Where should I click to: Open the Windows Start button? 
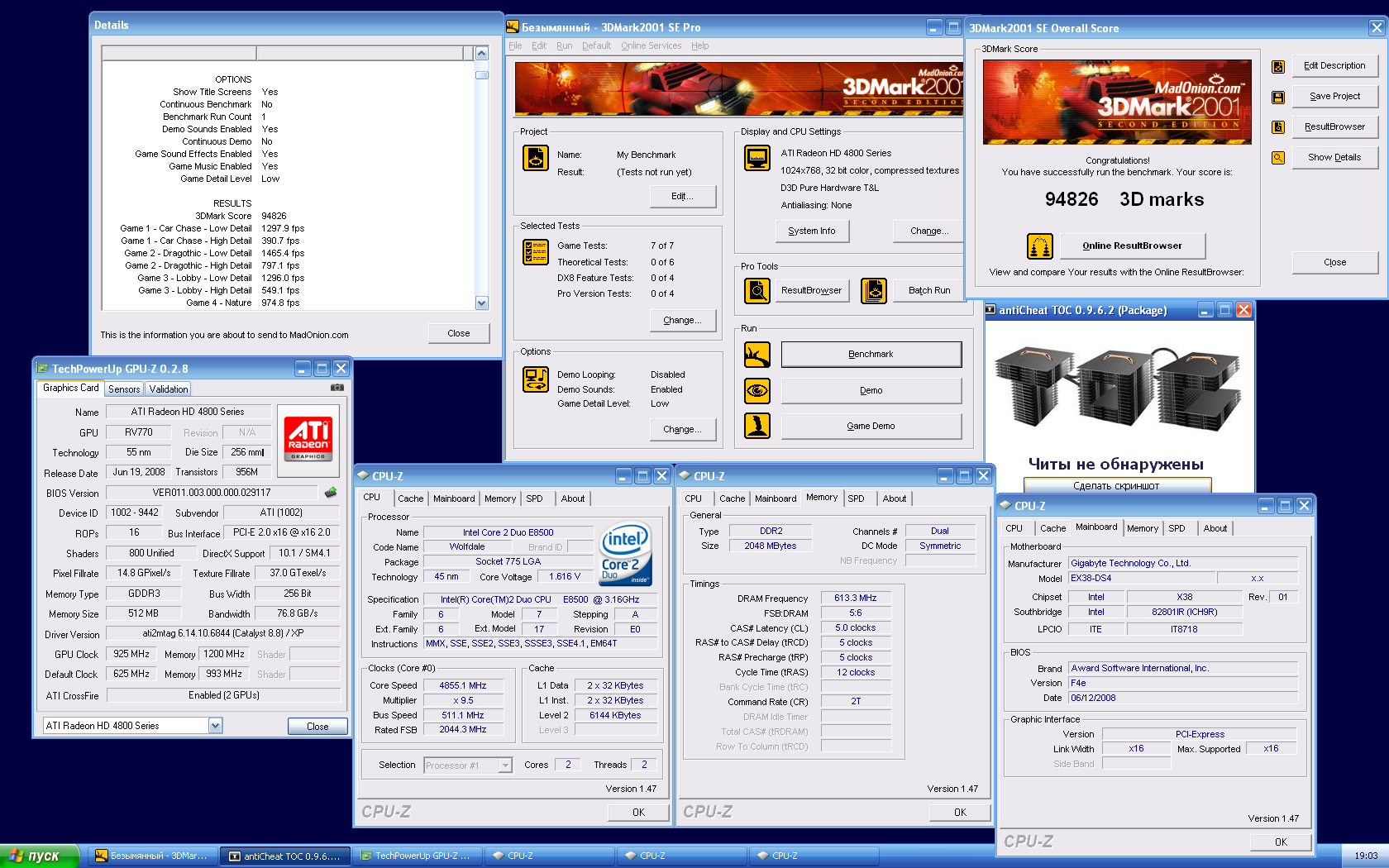[38, 856]
